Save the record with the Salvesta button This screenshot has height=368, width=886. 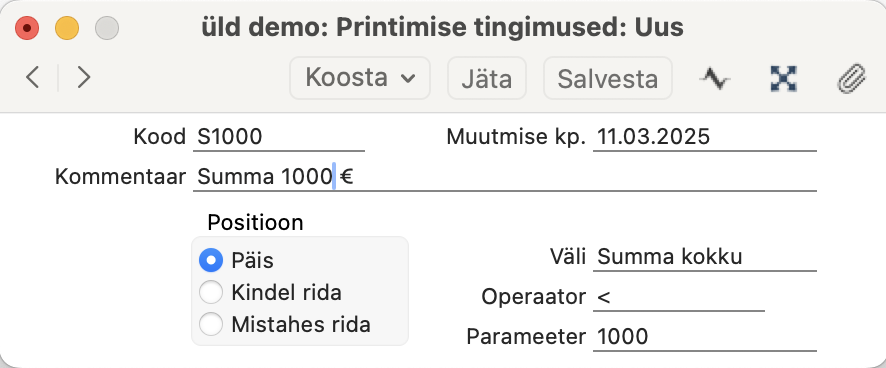(x=607, y=78)
